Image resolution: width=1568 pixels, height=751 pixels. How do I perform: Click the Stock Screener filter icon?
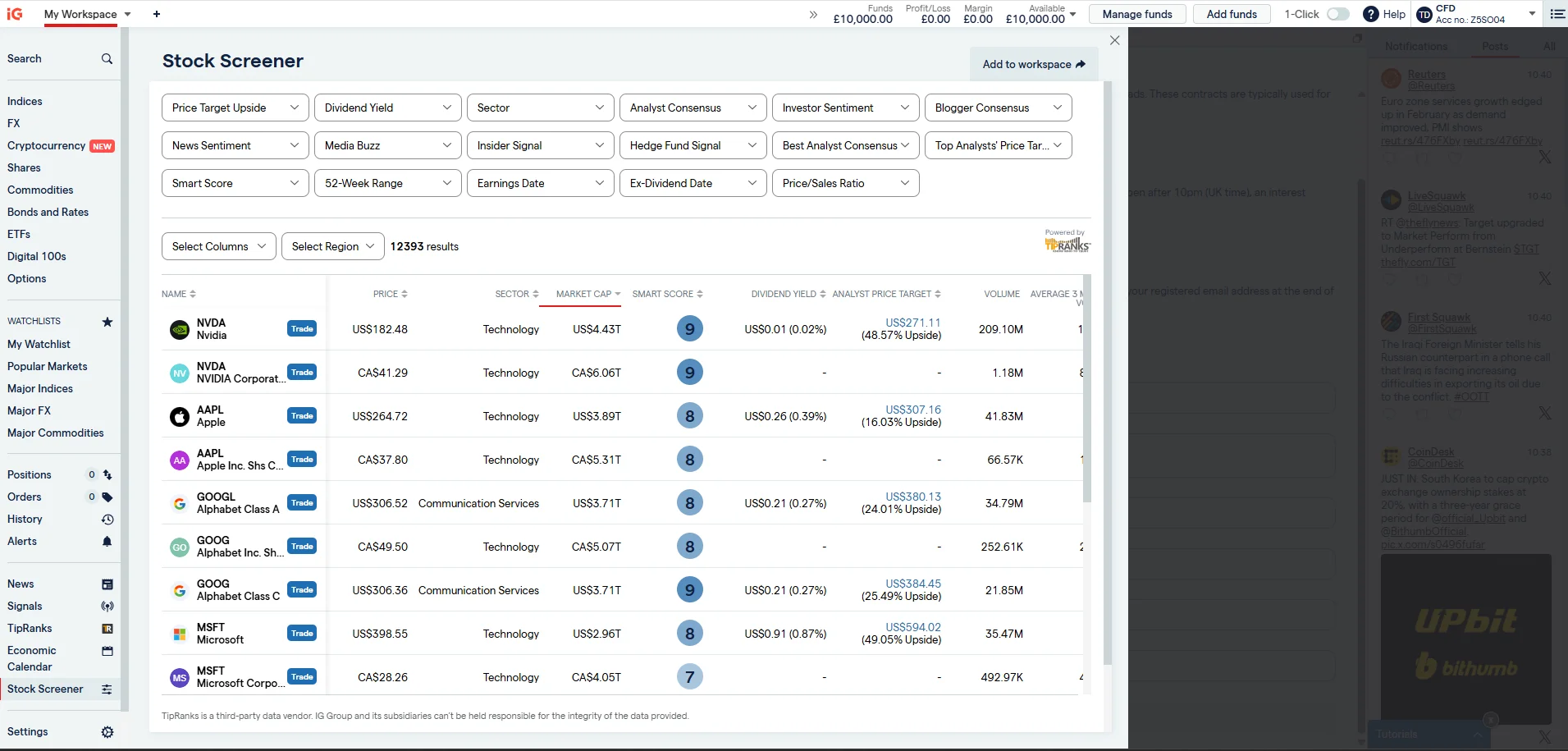(107, 689)
